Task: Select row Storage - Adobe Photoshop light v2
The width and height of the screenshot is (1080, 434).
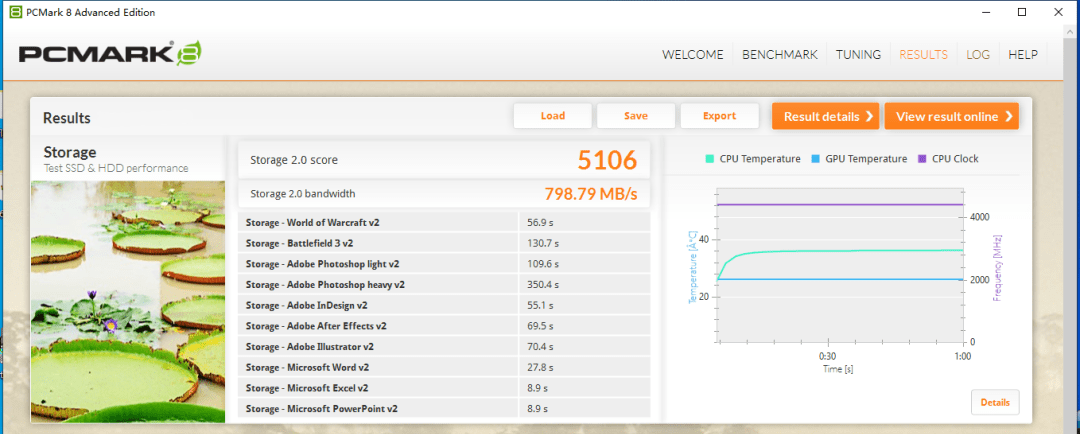Action: point(444,263)
